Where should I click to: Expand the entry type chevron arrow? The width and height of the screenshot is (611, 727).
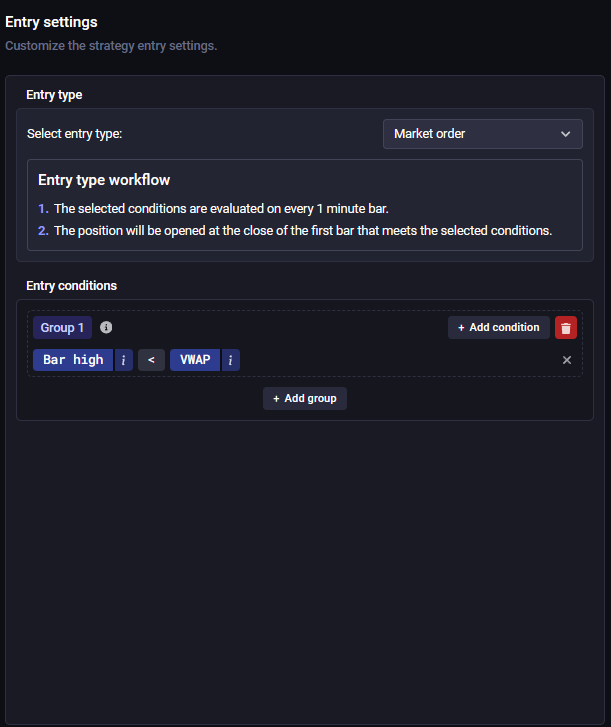[x=566, y=134]
